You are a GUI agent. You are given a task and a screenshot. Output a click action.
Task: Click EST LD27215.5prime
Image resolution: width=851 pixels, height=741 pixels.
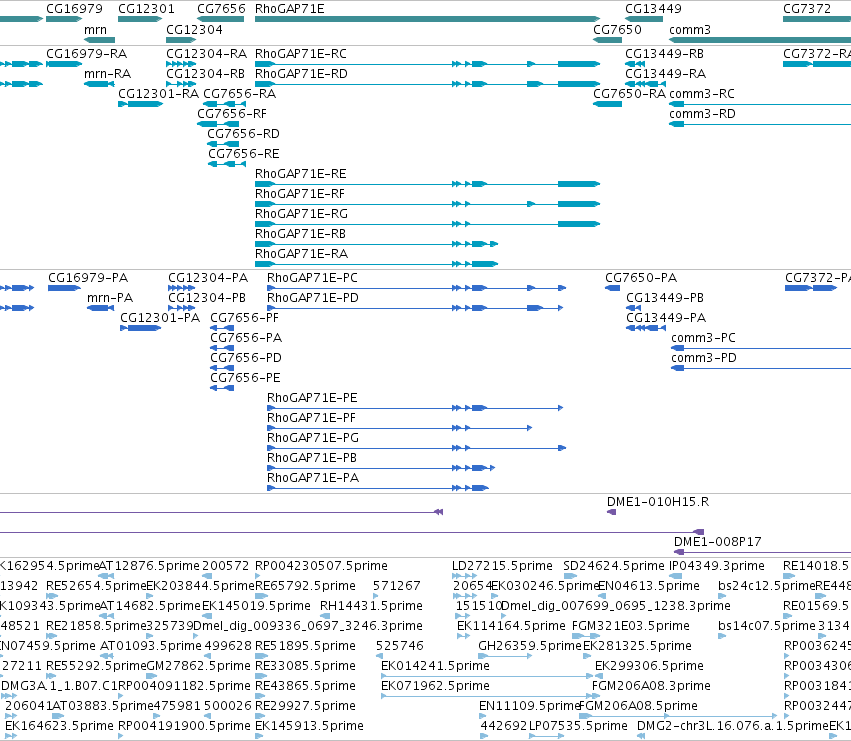point(464,576)
